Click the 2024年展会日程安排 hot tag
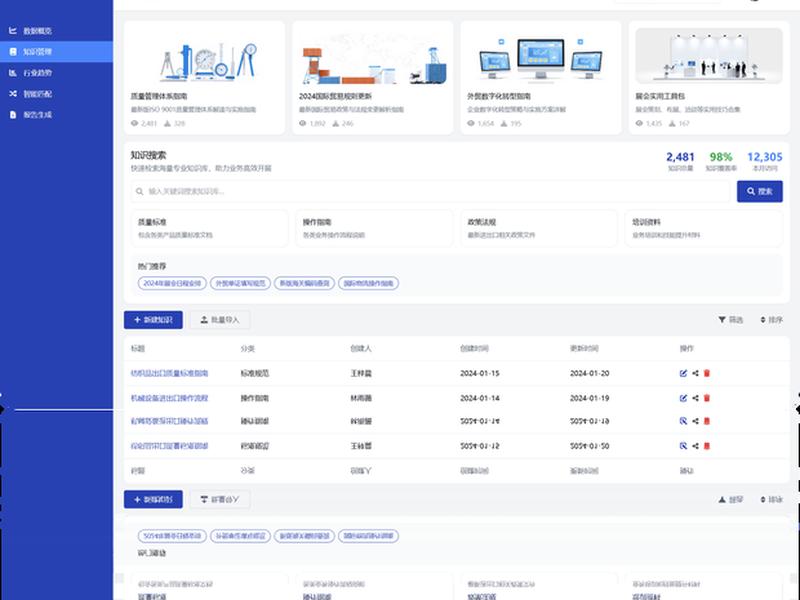Image resolution: width=800 pixels, height=600 pixels. coord(172,283)
